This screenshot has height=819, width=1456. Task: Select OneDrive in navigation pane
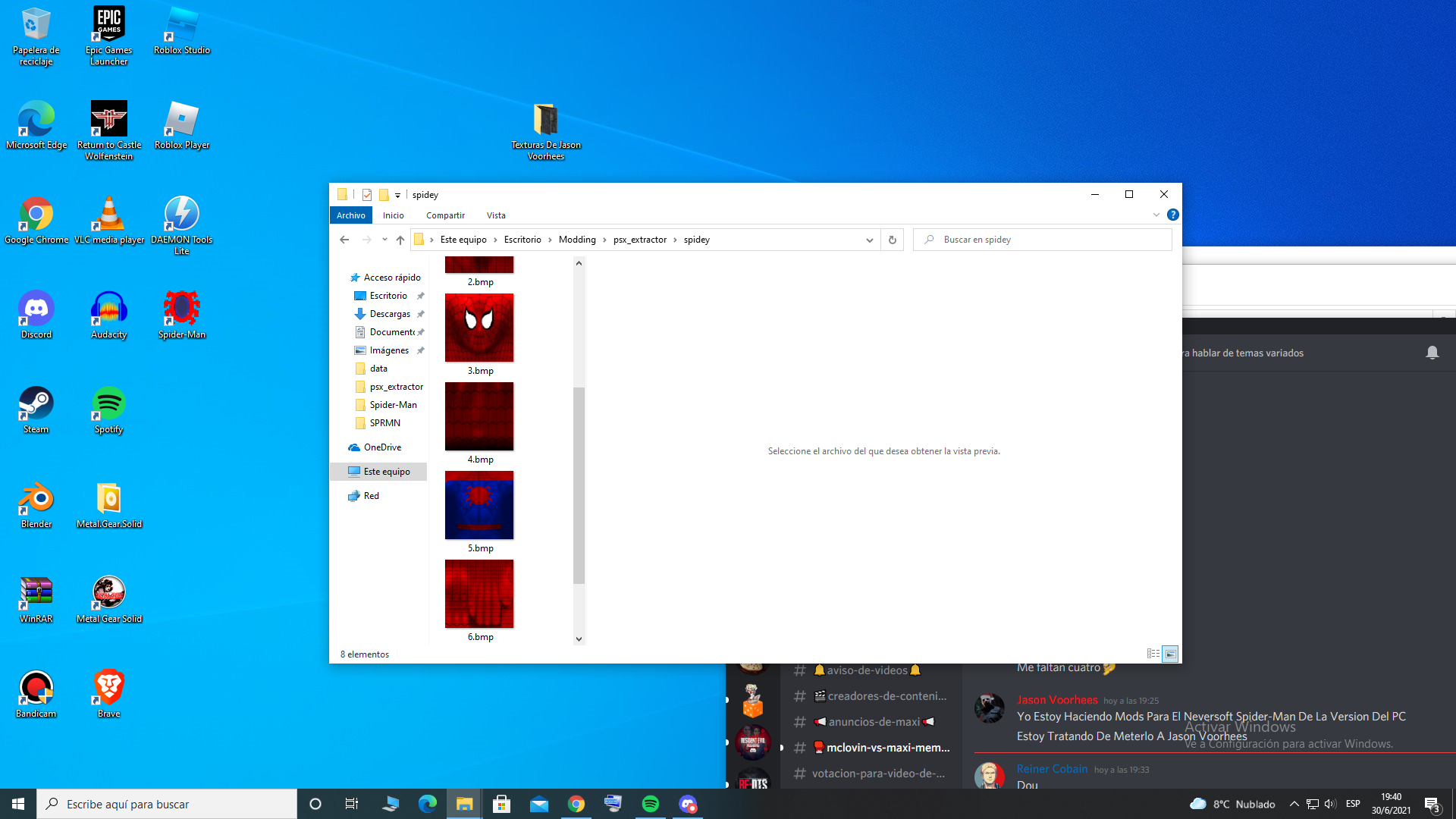(x=382, y=447)
